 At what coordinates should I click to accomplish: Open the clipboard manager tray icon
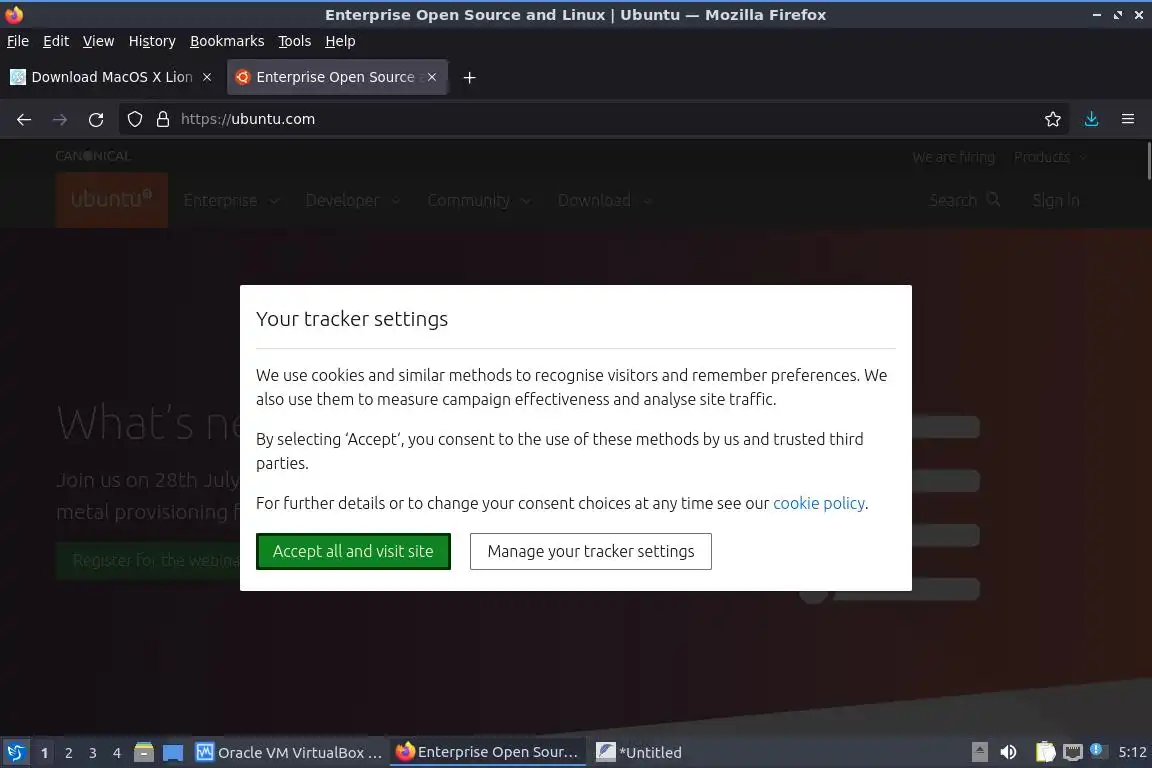(1045, 752)
